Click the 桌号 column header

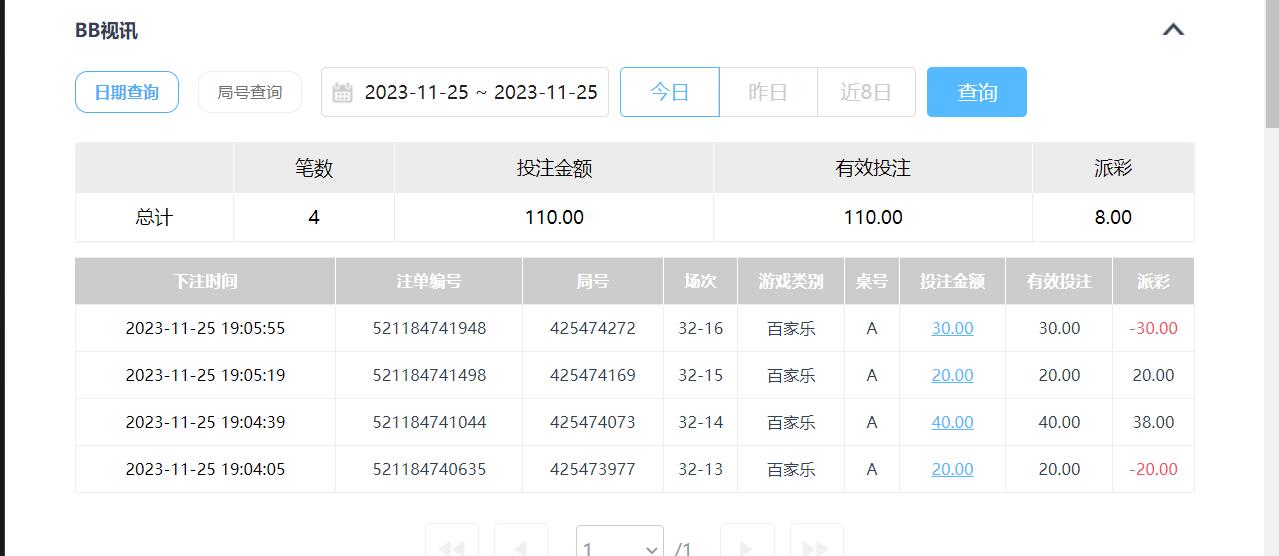pyautogui.click(x=872, y=281)
